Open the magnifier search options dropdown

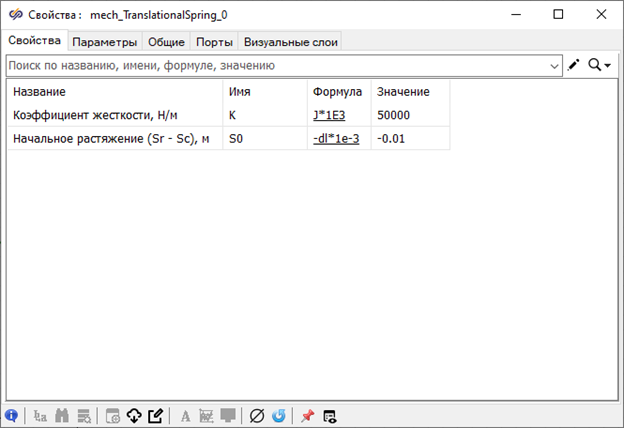(599, 65)
